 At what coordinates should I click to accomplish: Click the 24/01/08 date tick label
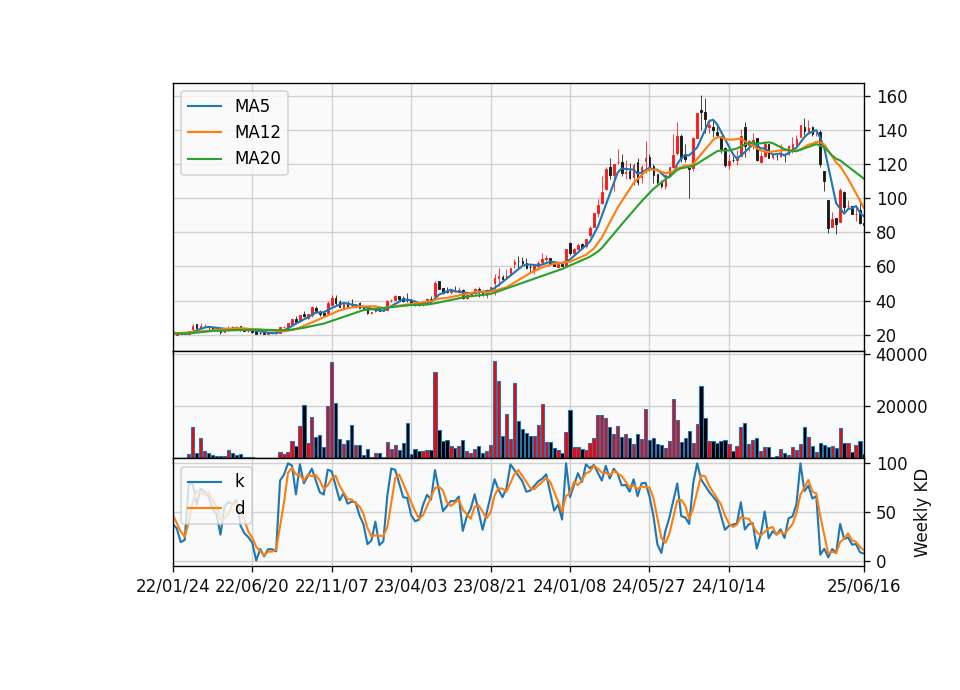[x=569, y=587]
